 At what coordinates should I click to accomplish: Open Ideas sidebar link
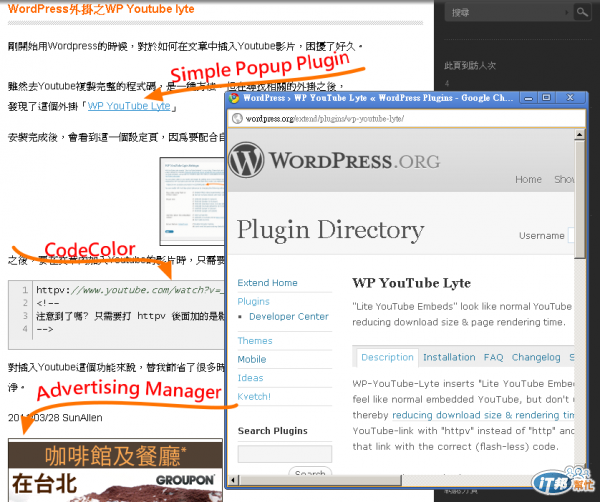250,378
